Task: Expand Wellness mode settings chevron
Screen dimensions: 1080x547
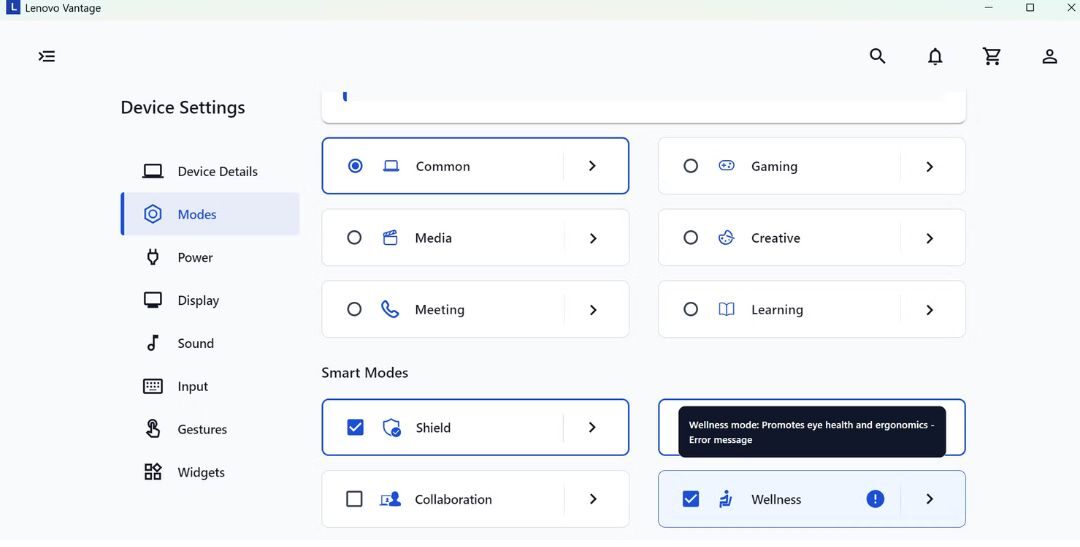Action: point(929,499)
